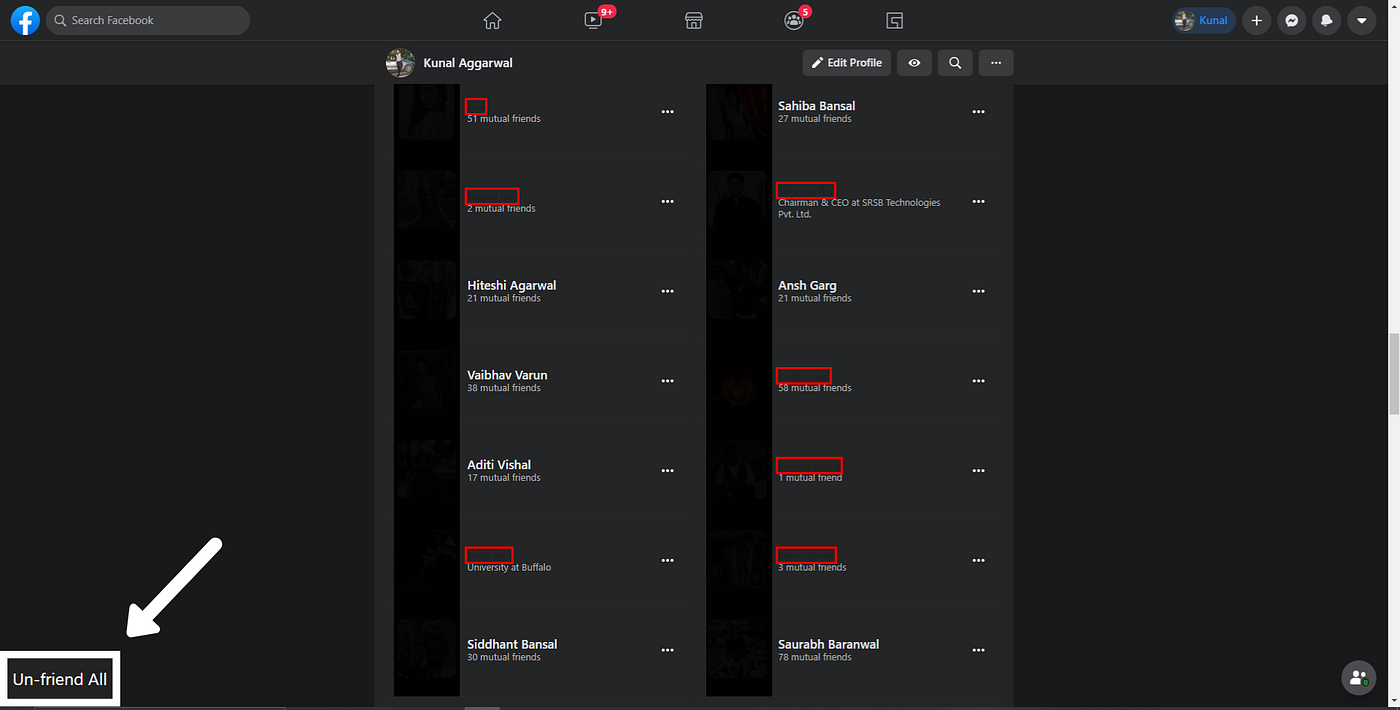
Task: Click Kunal Aggarwal profile name
Action: coord(467,63)
